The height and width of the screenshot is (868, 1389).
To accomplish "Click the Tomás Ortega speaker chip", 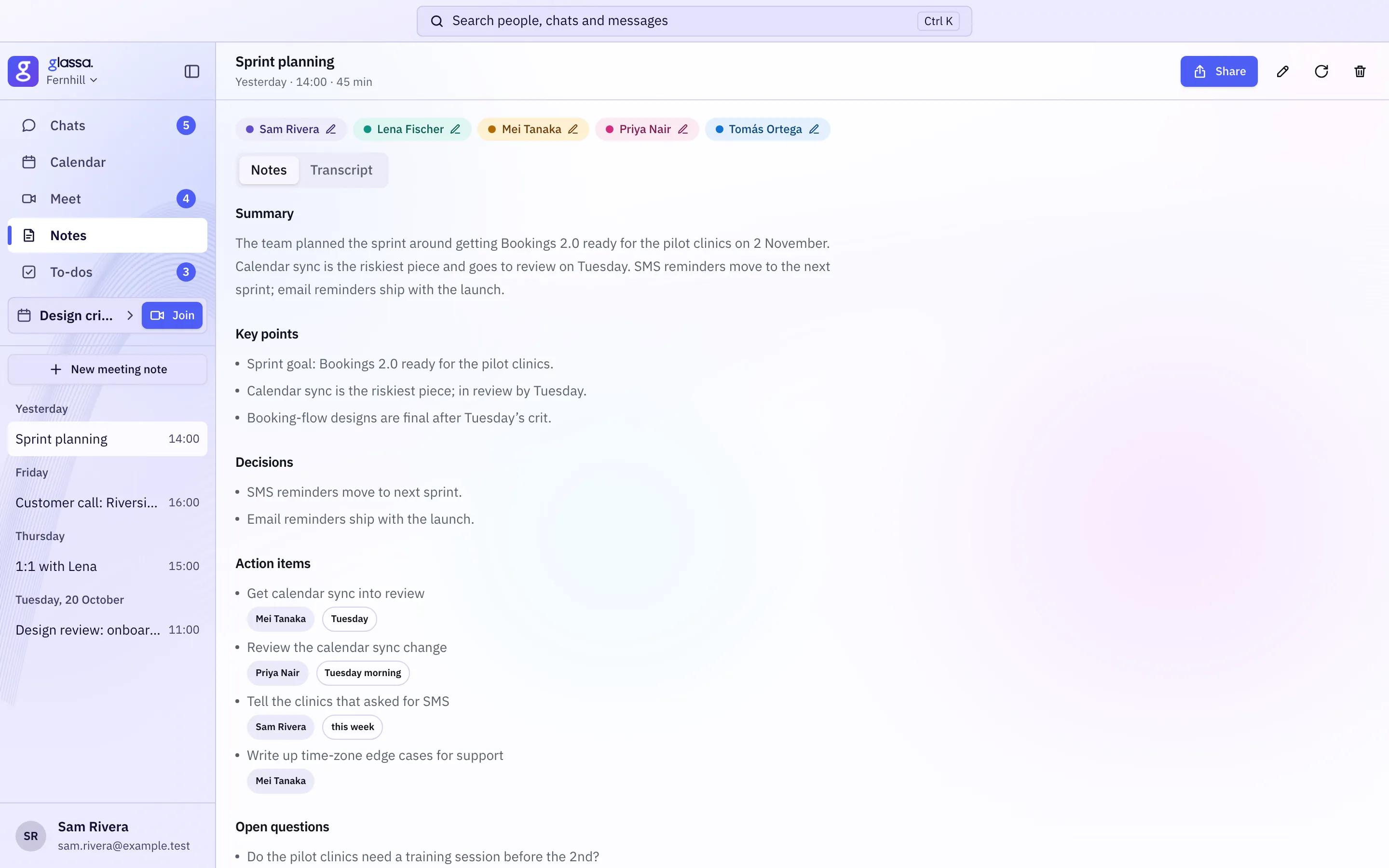I will click(x=767, y=129).
